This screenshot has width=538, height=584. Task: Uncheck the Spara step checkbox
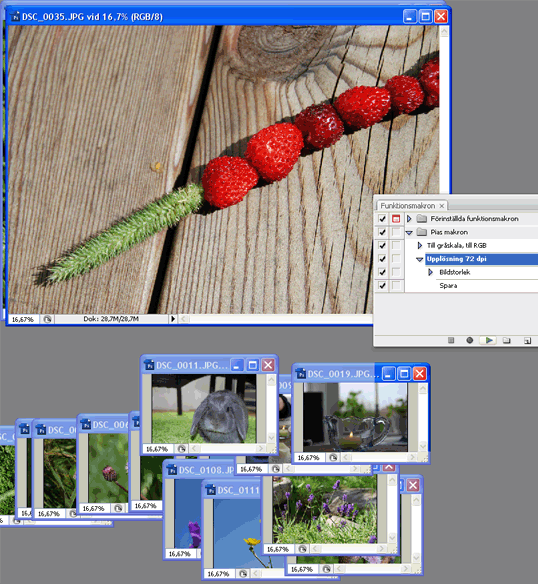click(x=382, y=286)
